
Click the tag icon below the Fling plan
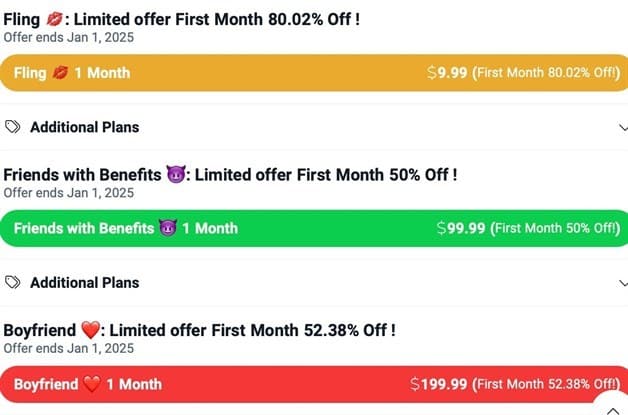pyautogui.click(x=13, y=127)
